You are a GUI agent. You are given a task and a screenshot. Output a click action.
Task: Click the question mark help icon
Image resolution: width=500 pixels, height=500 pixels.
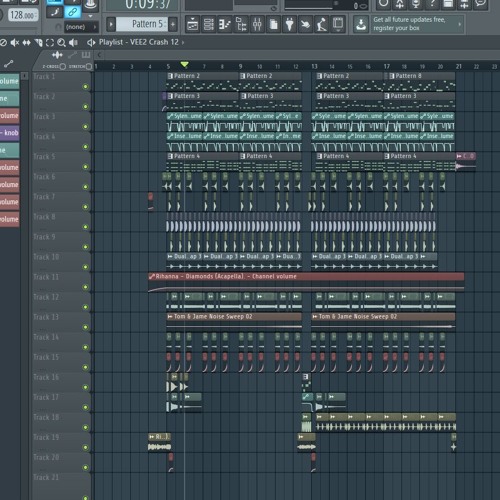(432, 4)
